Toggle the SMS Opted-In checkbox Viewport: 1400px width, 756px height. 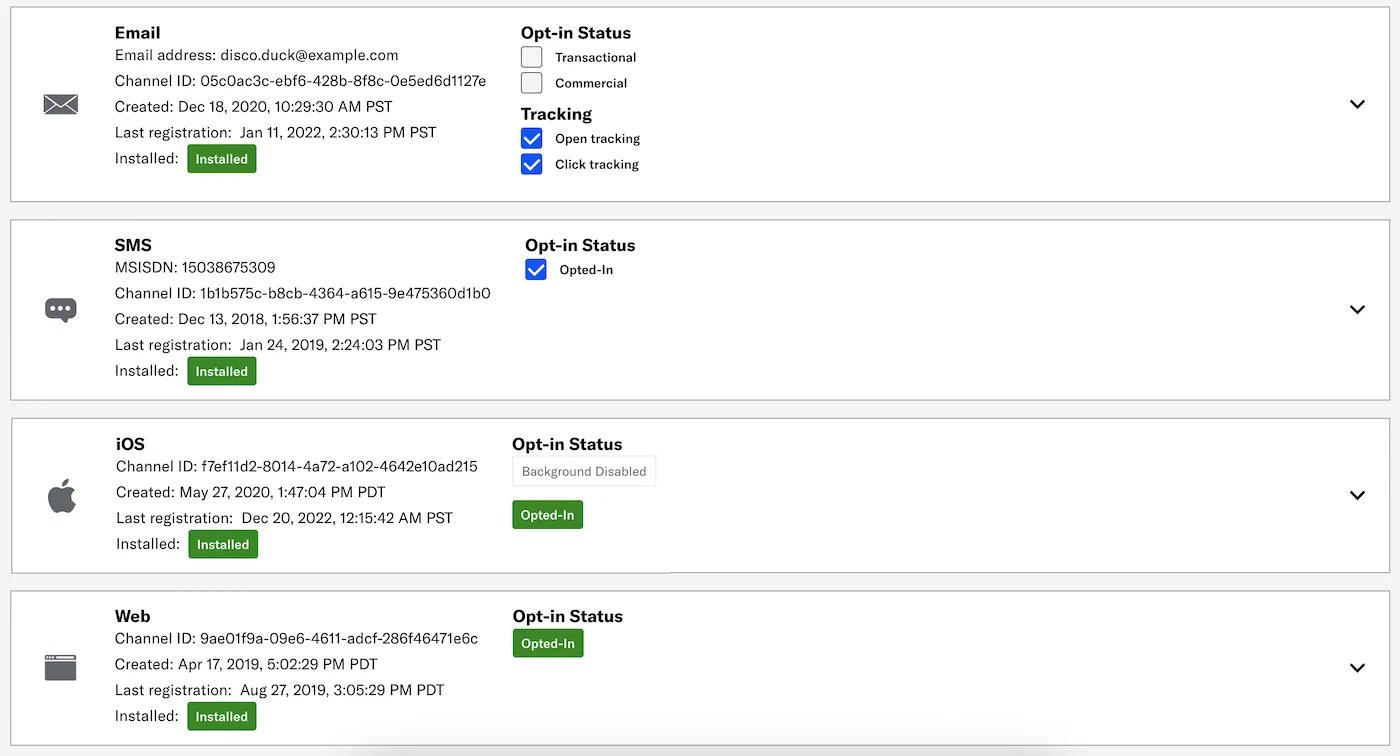pyautogui.click(x=536, y=270)
